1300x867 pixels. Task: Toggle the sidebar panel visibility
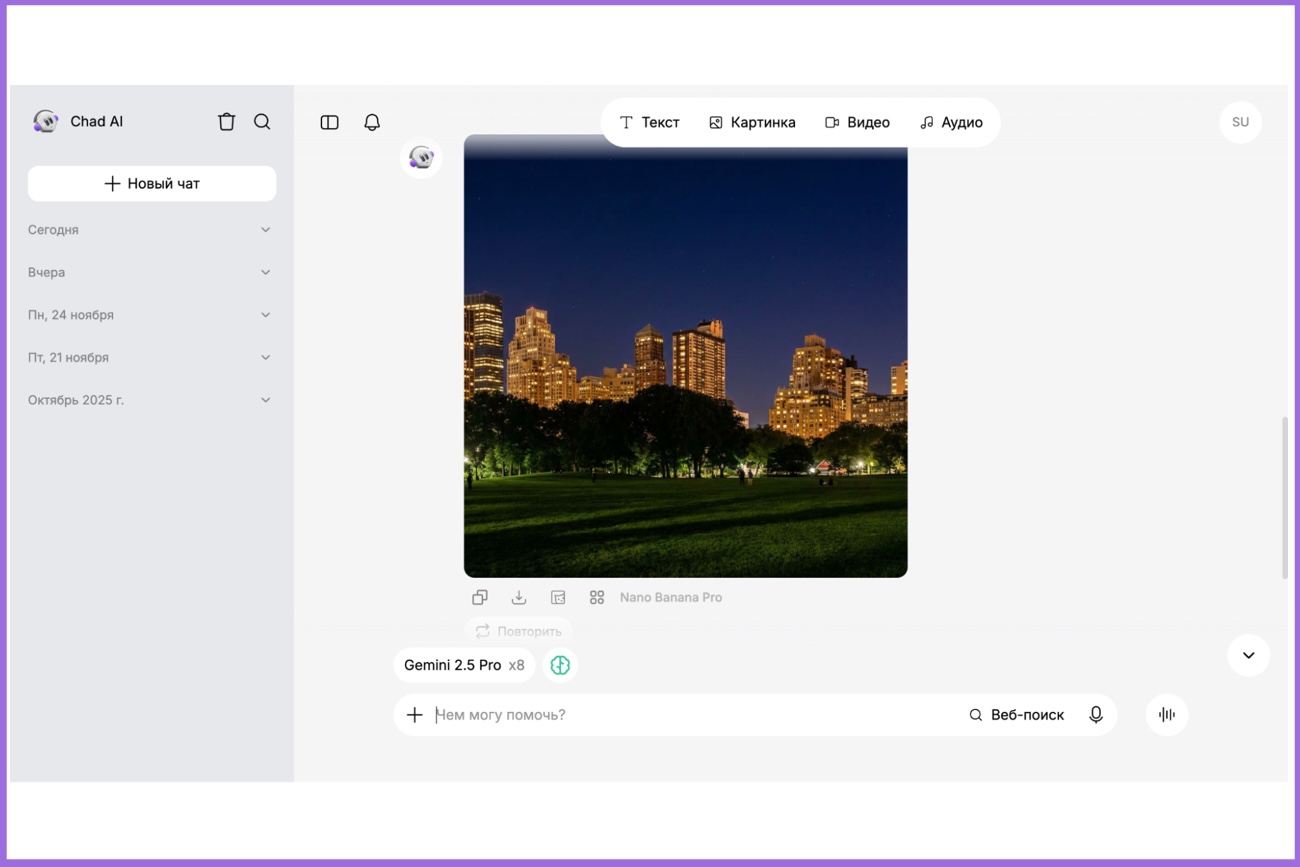point(329,122)
